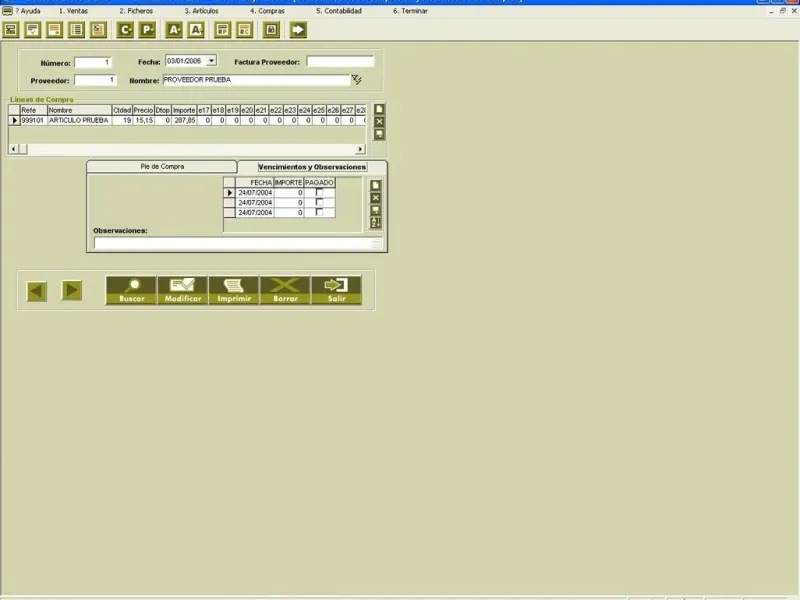Go to next record arrow
This screenshot has height=600, width=800.
71,290
